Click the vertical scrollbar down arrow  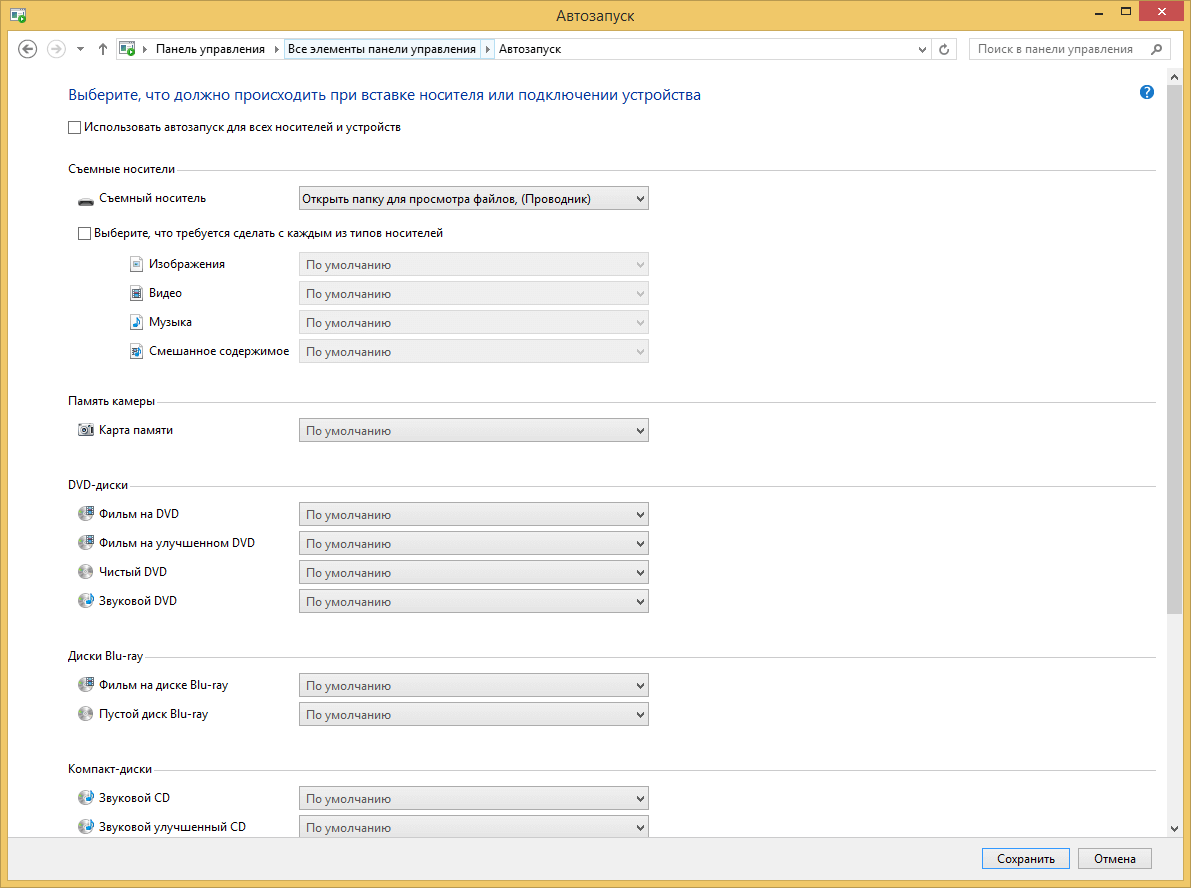[x=1174, y=827]
